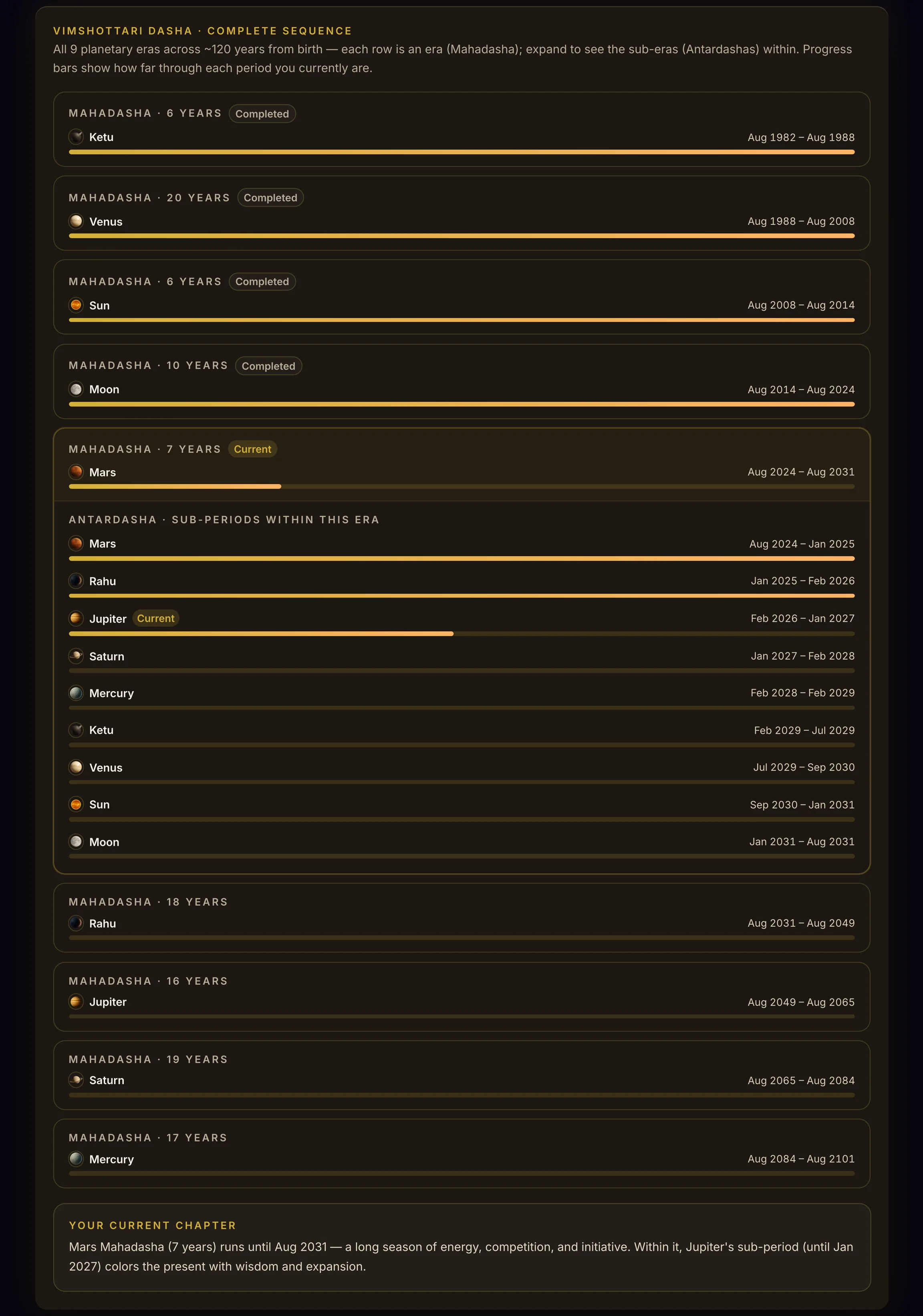This screenshot has height=1316, width=923.
Task: Click the Saturn icon in the sub-periods list
Action: point(76,656)
